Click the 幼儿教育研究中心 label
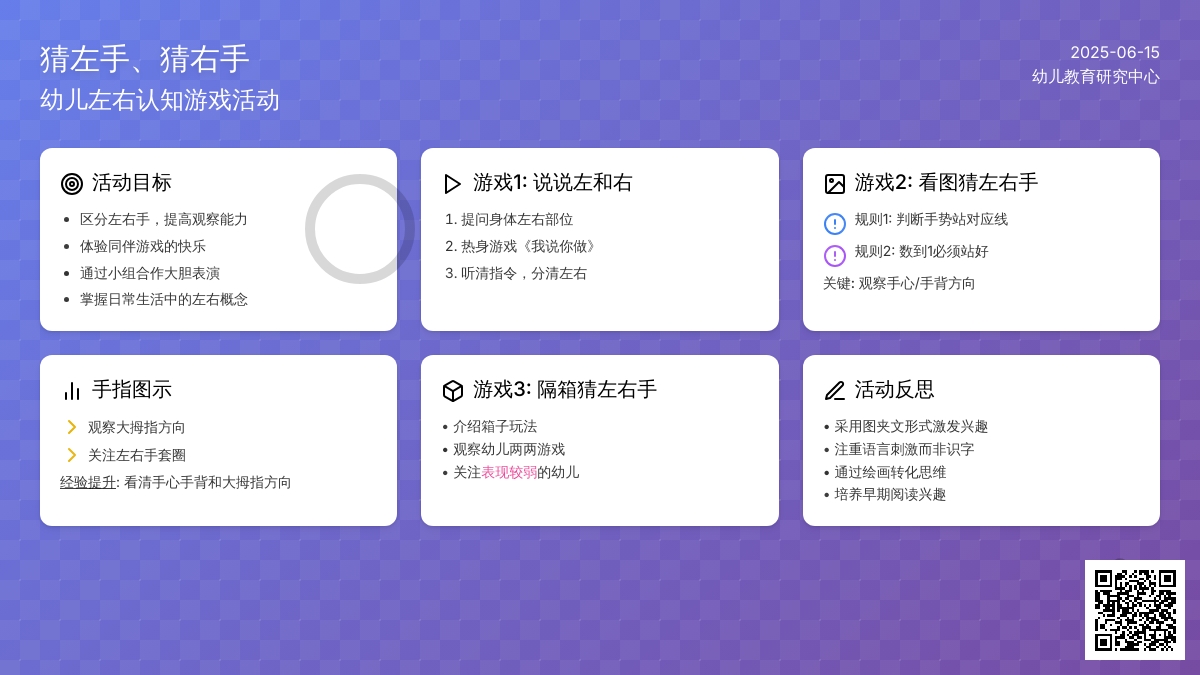 click(x=1096, y=77)
